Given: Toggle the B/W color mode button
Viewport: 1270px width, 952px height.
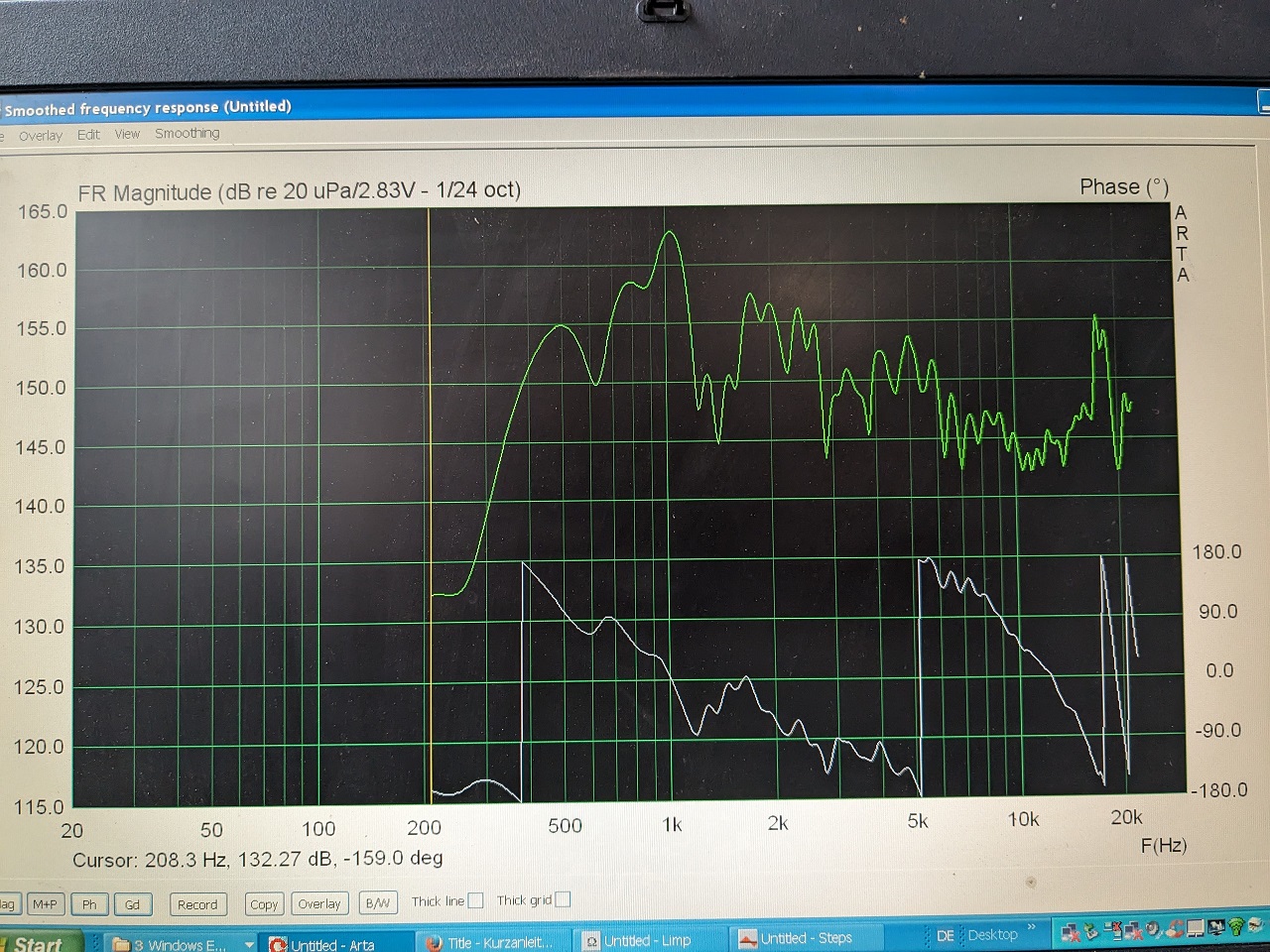Looking at the screenshot, I should point(377,903).
